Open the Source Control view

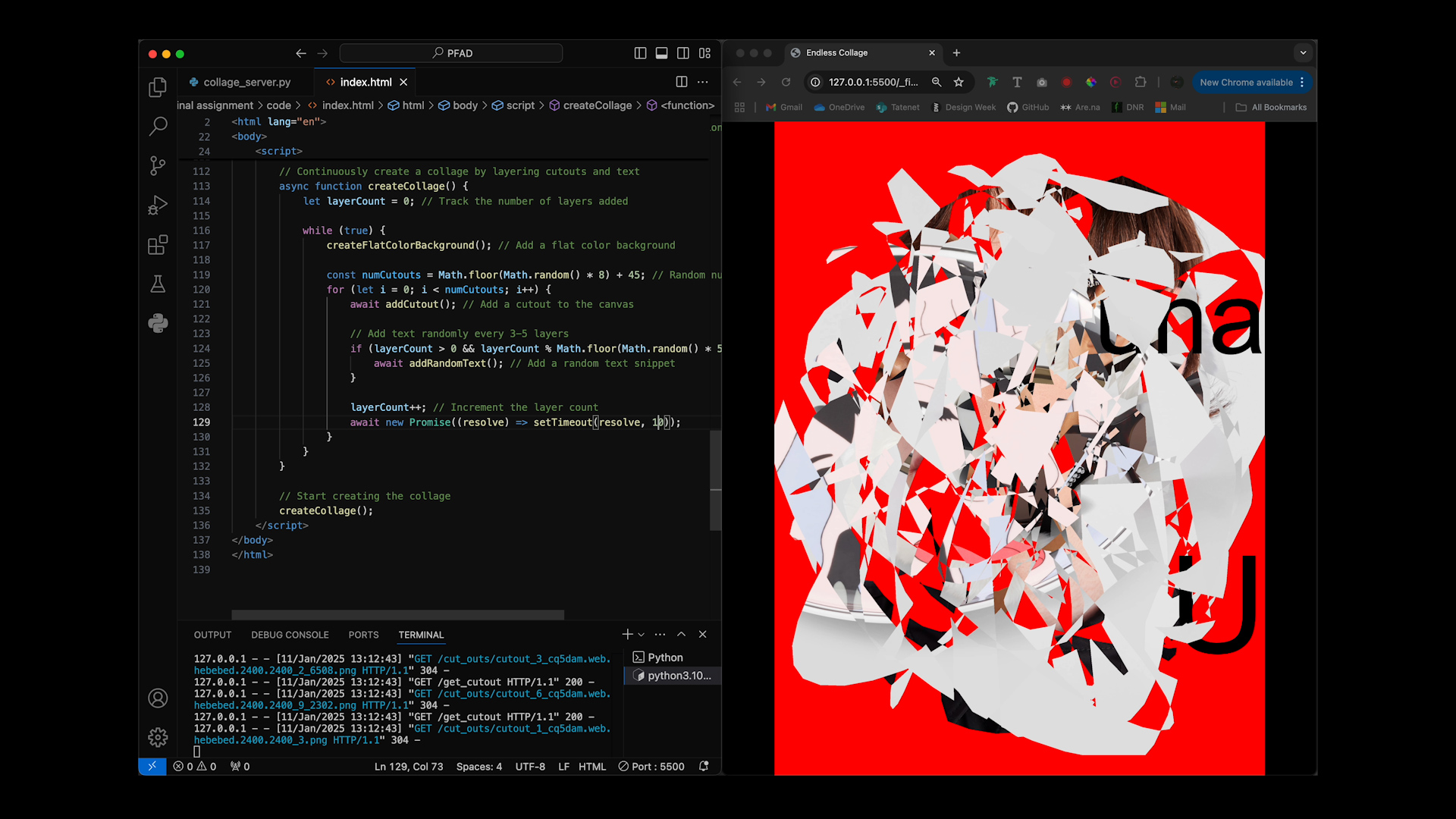pyautogui.click(x=158, y=165)
